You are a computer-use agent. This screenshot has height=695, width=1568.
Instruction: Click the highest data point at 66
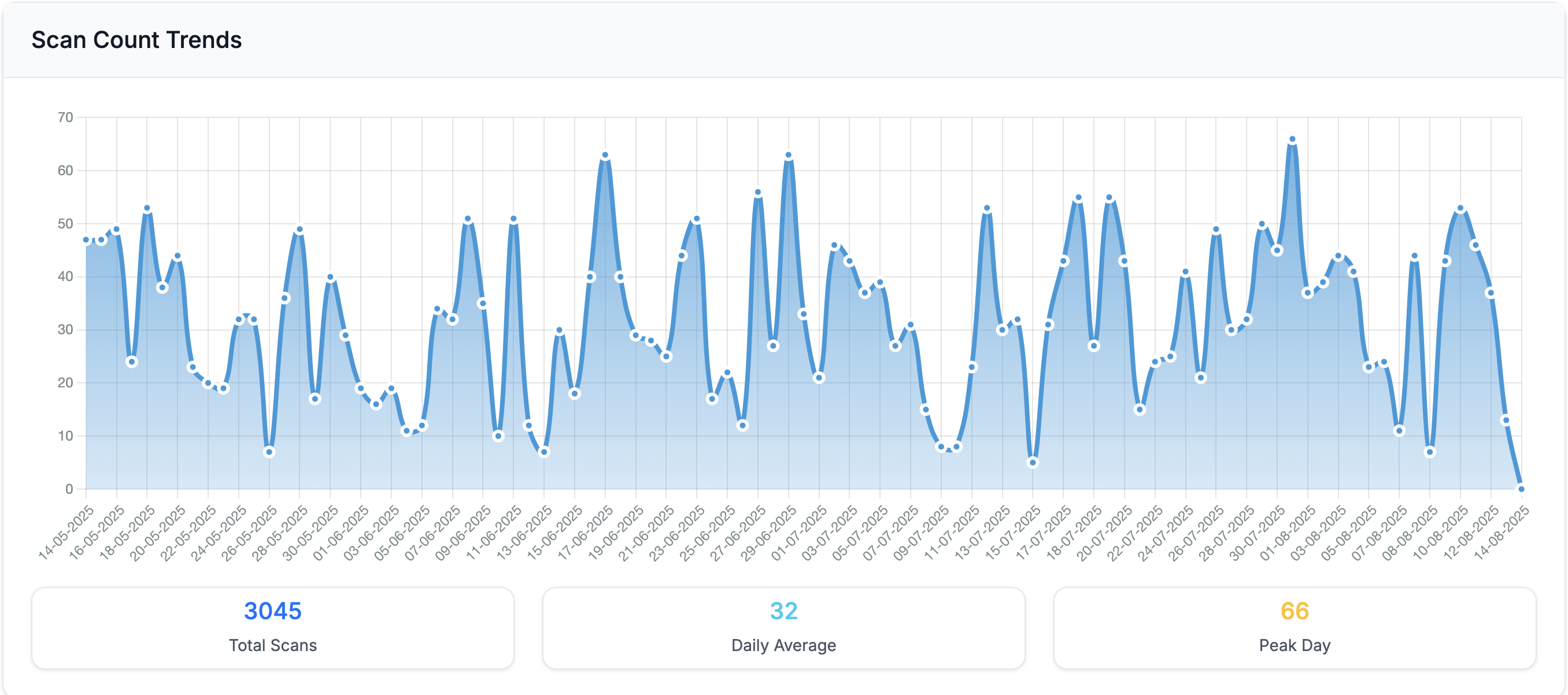(1292, 139)
